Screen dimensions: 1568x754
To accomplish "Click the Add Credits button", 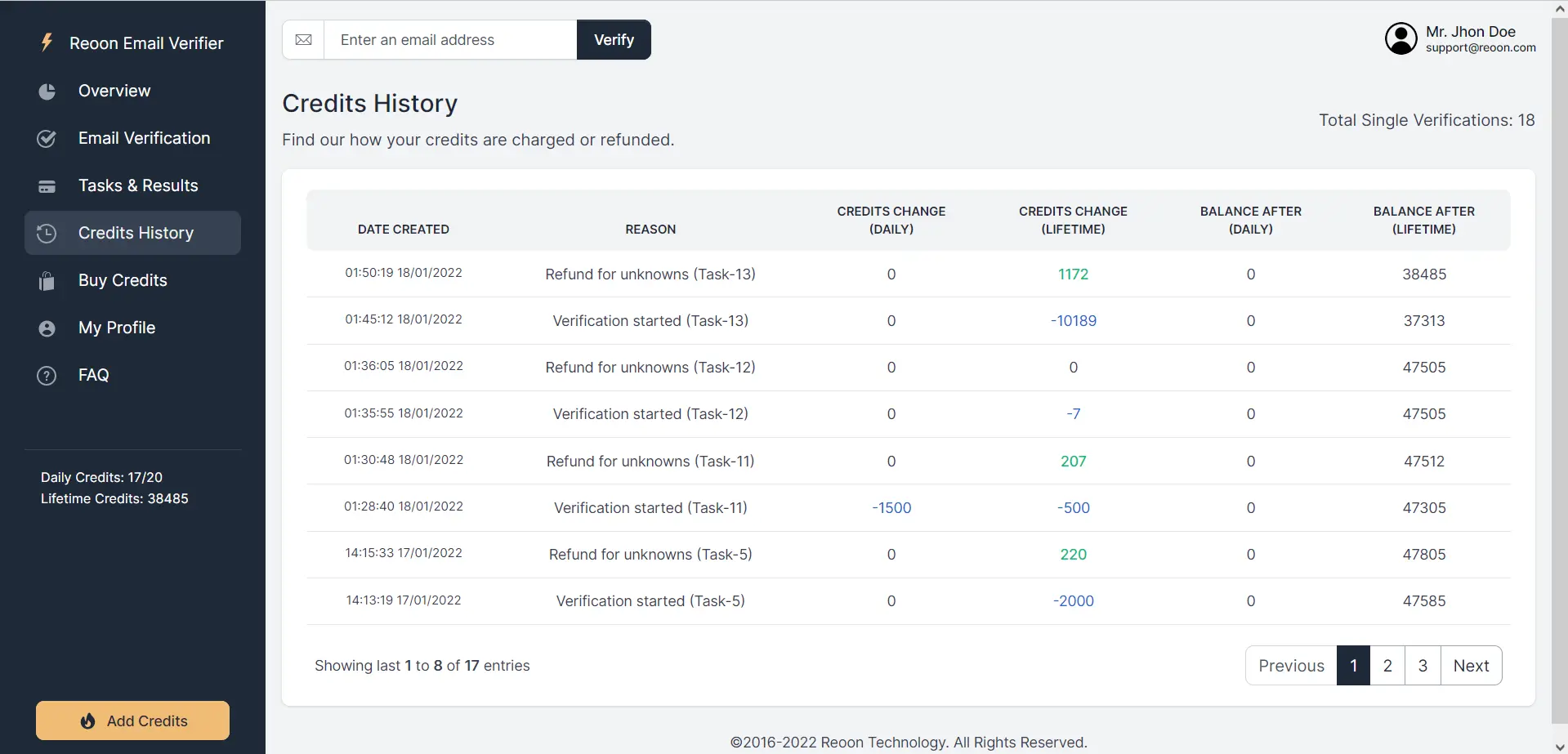I will click(132, 721).
